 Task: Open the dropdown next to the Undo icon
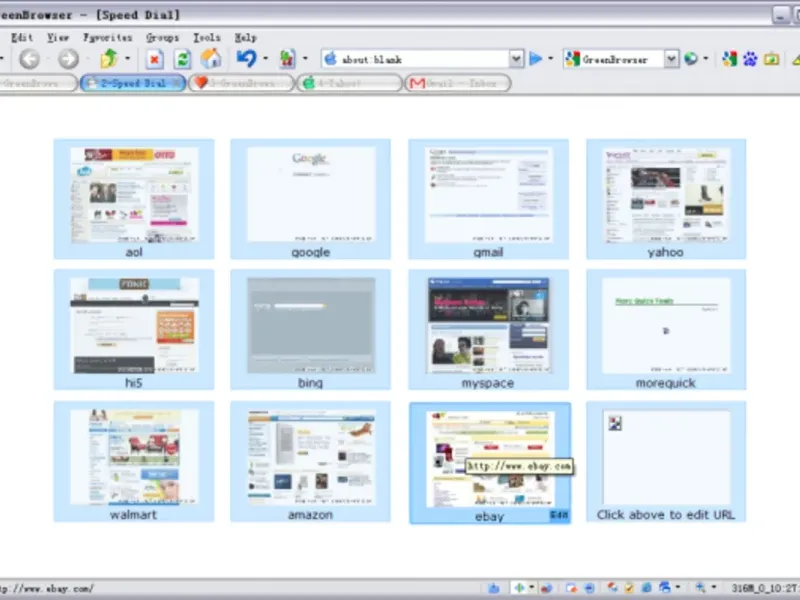coord(265,58)
